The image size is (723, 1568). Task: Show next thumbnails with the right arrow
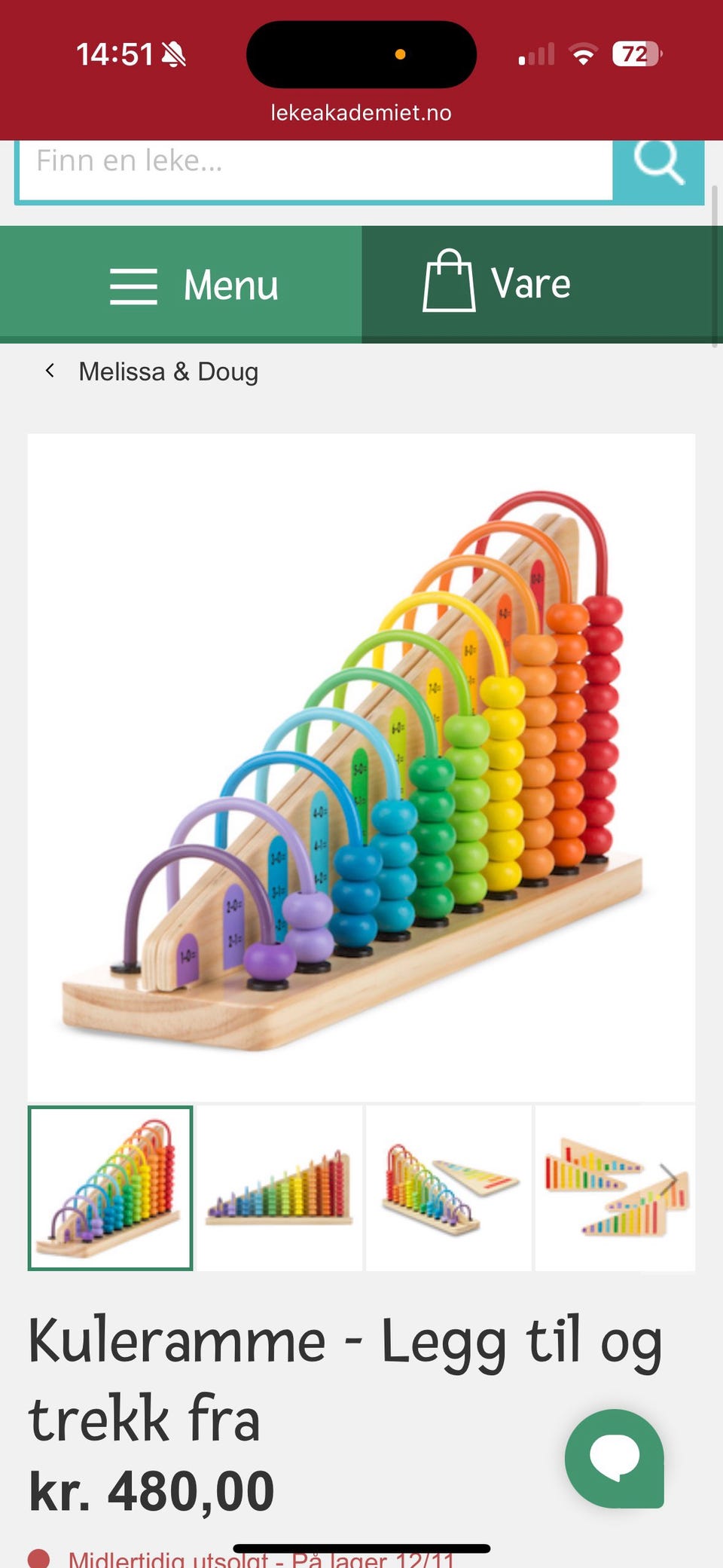[669, 1179]
